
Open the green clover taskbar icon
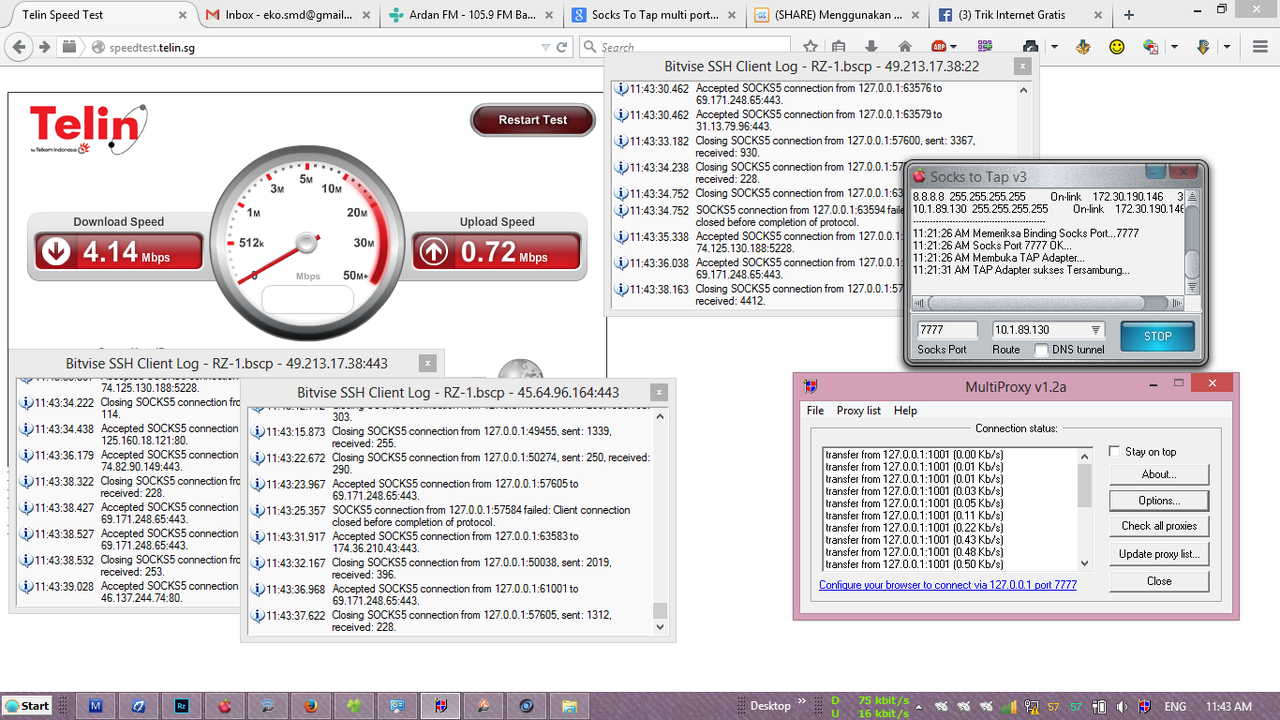click(354, 706)
